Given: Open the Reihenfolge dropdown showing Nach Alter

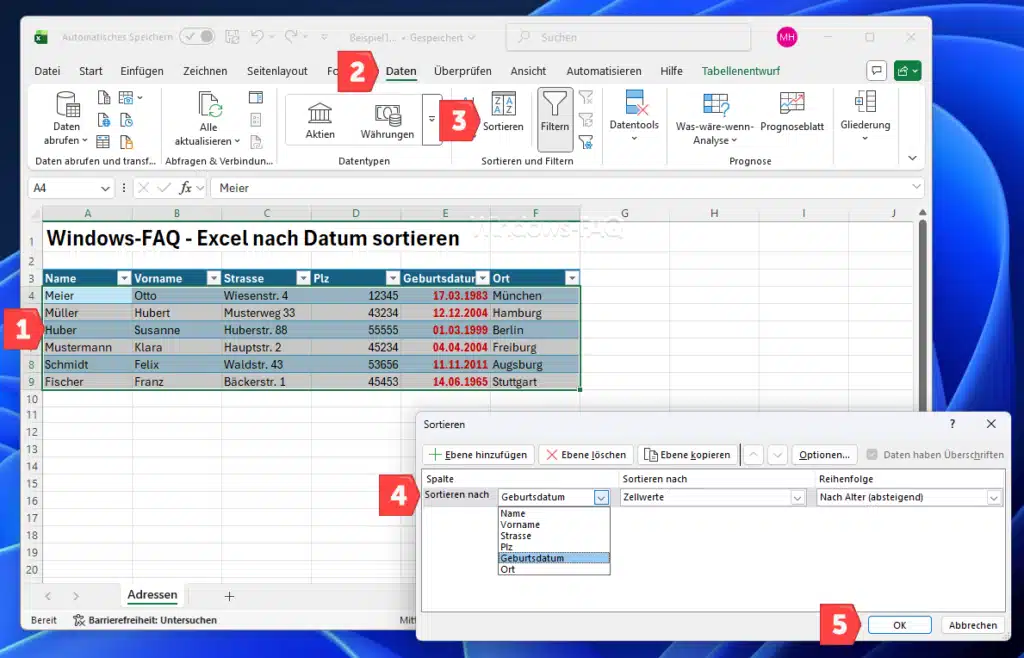Looking at the screenshot, I should click(x=995, y=497).
